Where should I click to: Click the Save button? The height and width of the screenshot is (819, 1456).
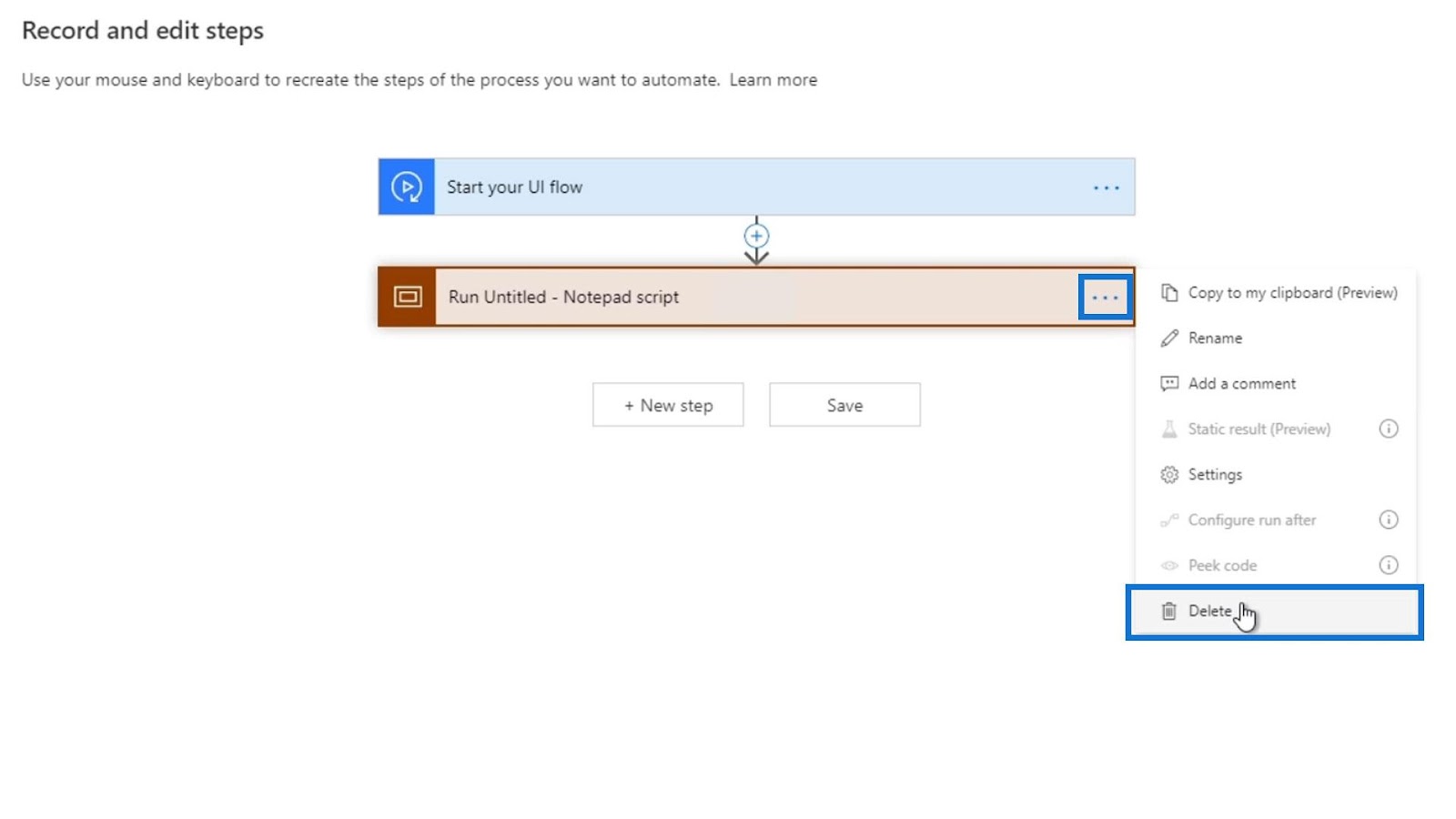(x=844, y=405)
